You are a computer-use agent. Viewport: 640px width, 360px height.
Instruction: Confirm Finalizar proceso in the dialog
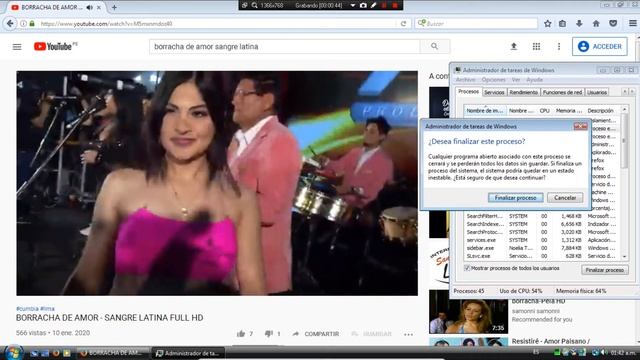[x=516, y=198]
